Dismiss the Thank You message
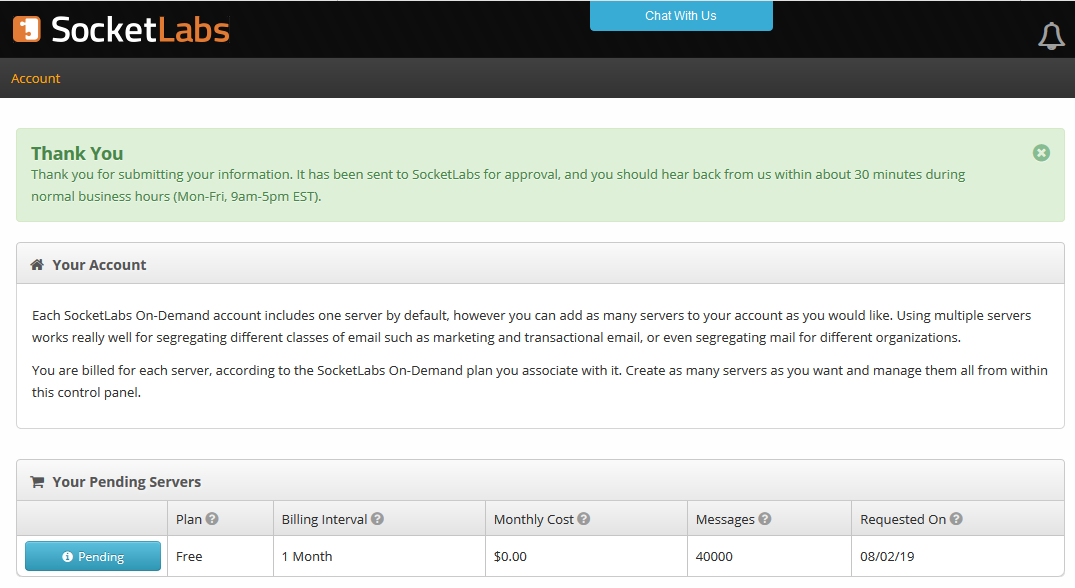Screen dimensions: 1075x588 point(1041,153)
